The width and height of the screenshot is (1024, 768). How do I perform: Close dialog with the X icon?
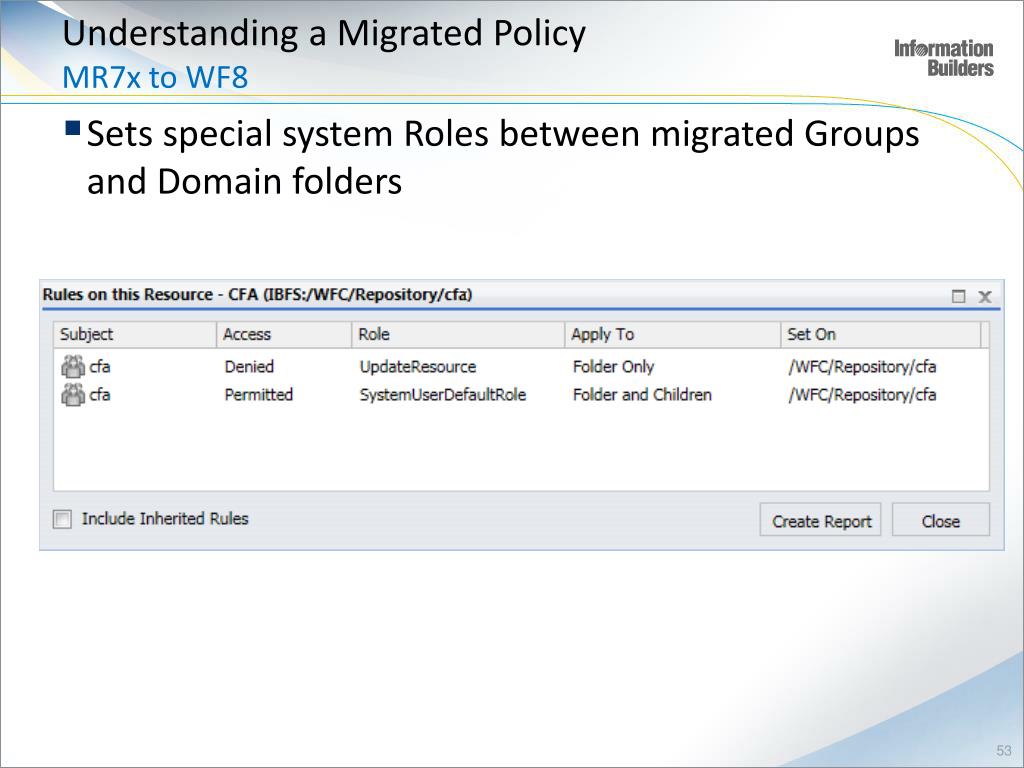coord(985,296)
